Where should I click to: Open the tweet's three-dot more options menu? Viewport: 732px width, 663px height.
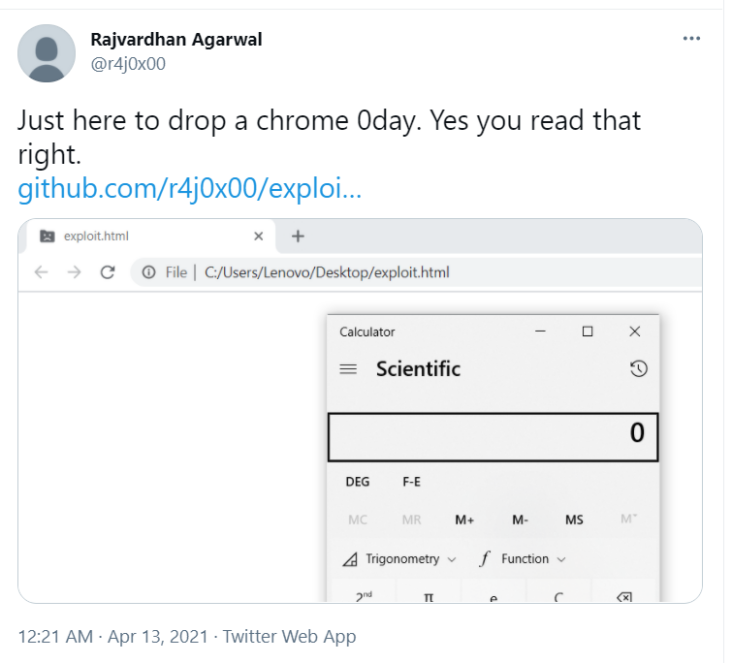(691, 39)
